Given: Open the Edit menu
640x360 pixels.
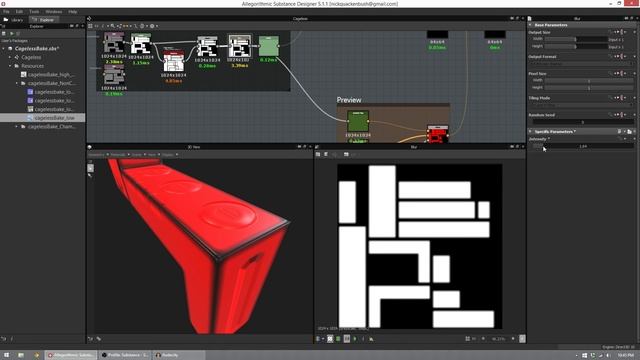Looking at the screenshot, I should tap(19, 12).
